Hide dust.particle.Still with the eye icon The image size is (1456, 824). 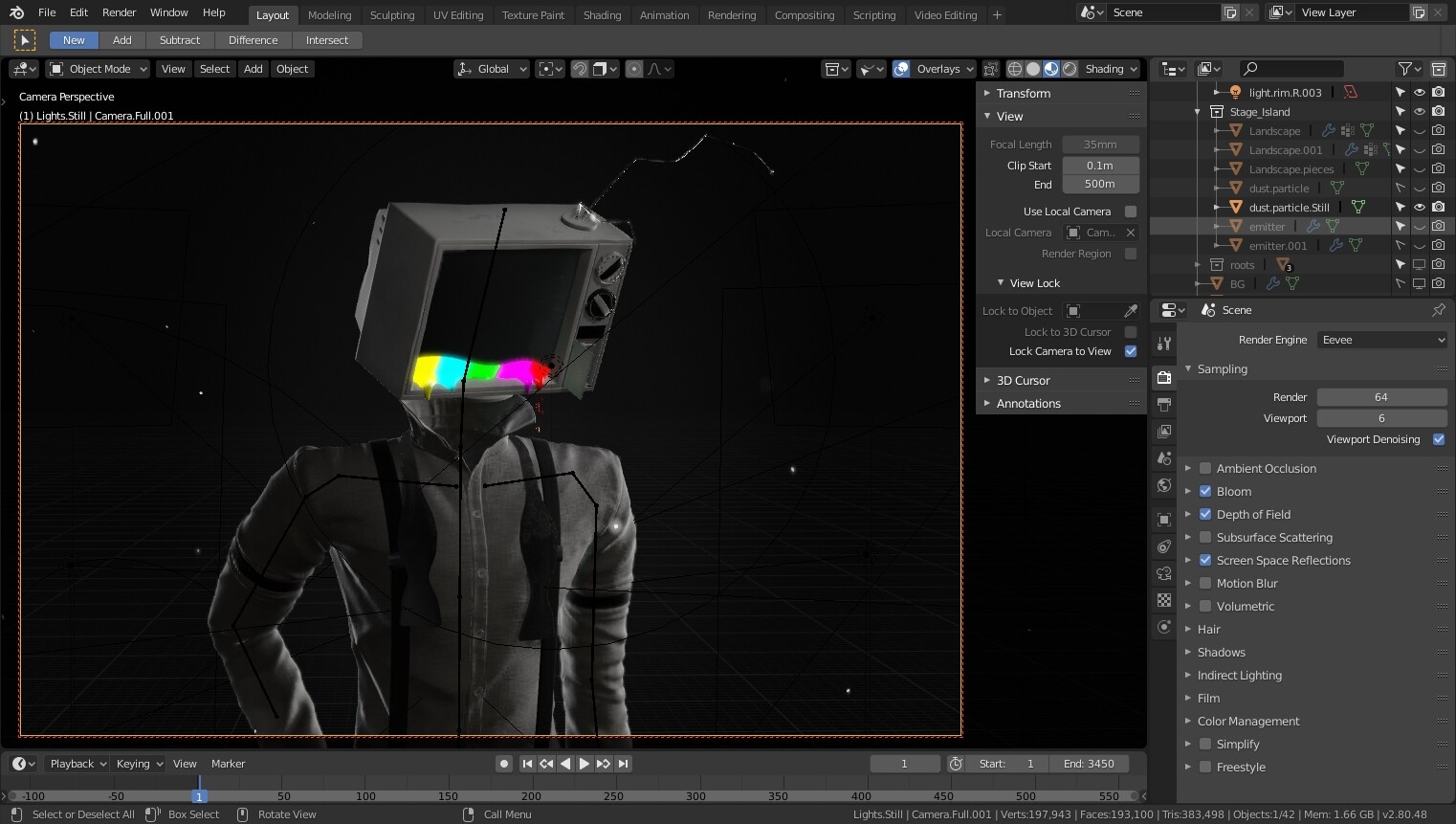pos(1420,207)
